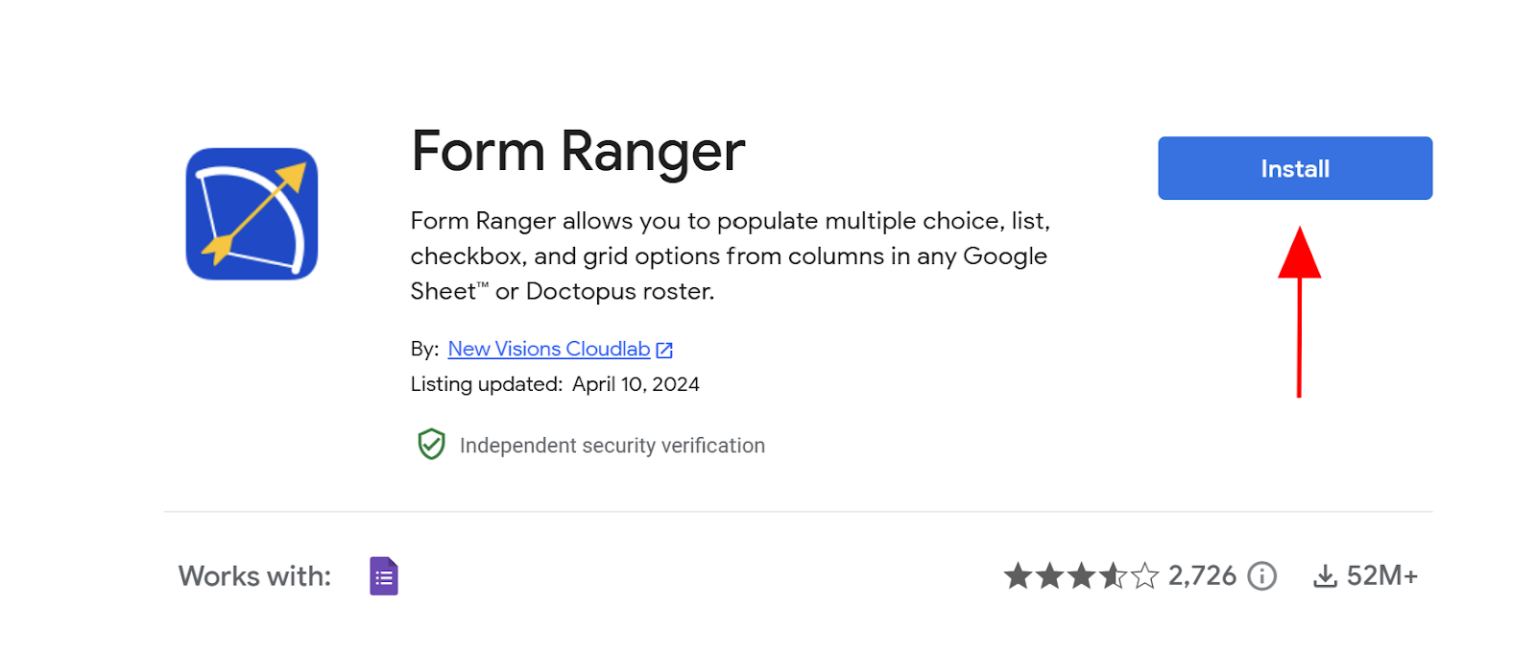Click the By: developer label

click(424, 349)
